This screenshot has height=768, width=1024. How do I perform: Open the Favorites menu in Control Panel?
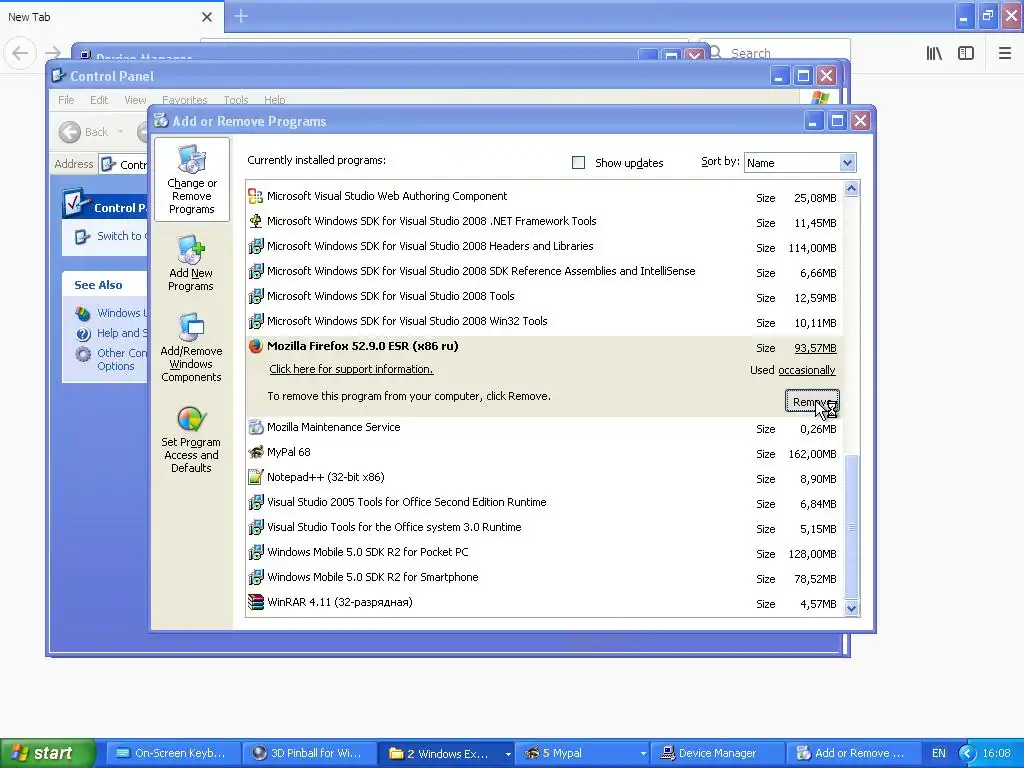[x=185, y=100]
